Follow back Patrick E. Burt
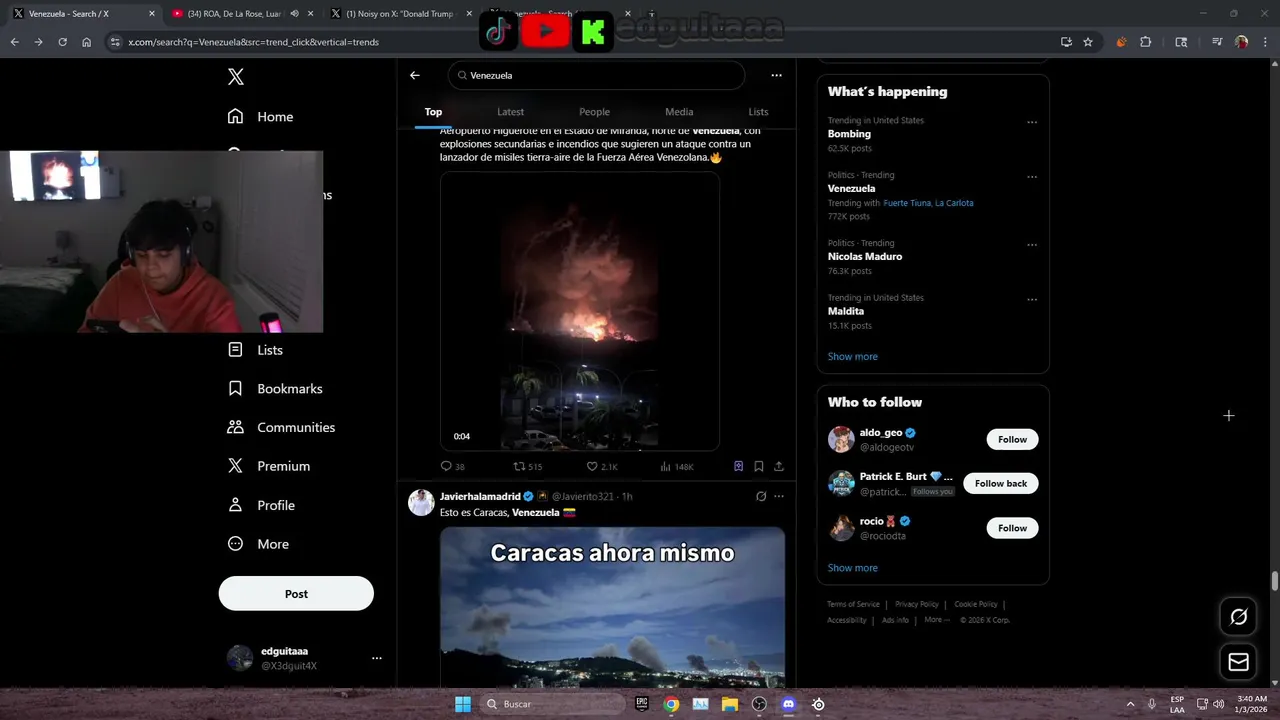 tap(1001, 483)
